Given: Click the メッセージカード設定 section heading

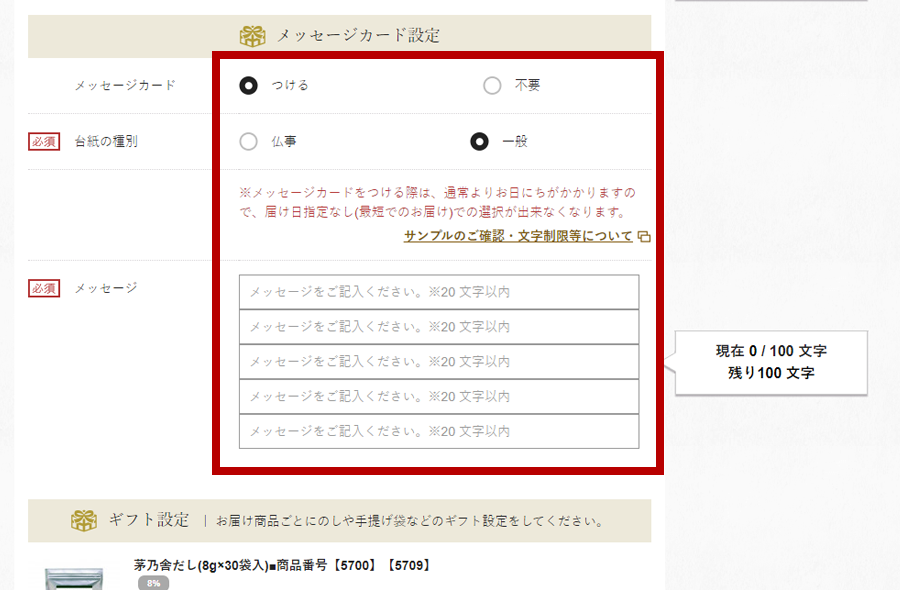Looking at the screenshot, I should [358, 36].
